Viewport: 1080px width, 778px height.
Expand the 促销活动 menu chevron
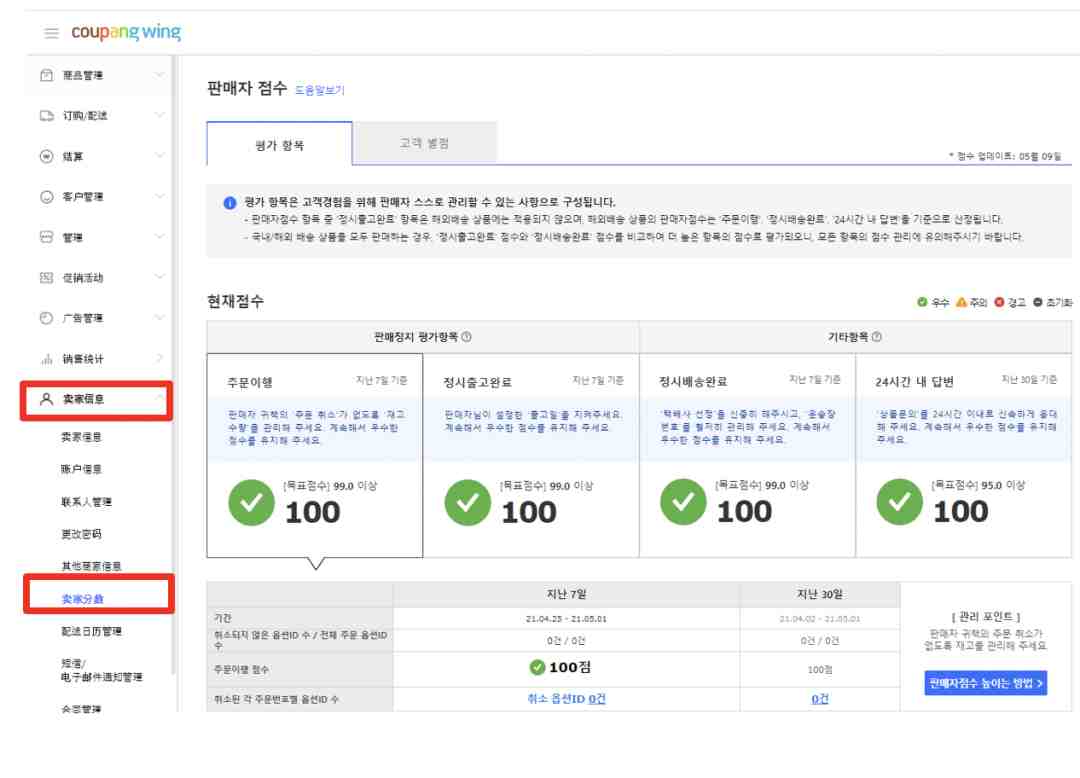[159, 277]
